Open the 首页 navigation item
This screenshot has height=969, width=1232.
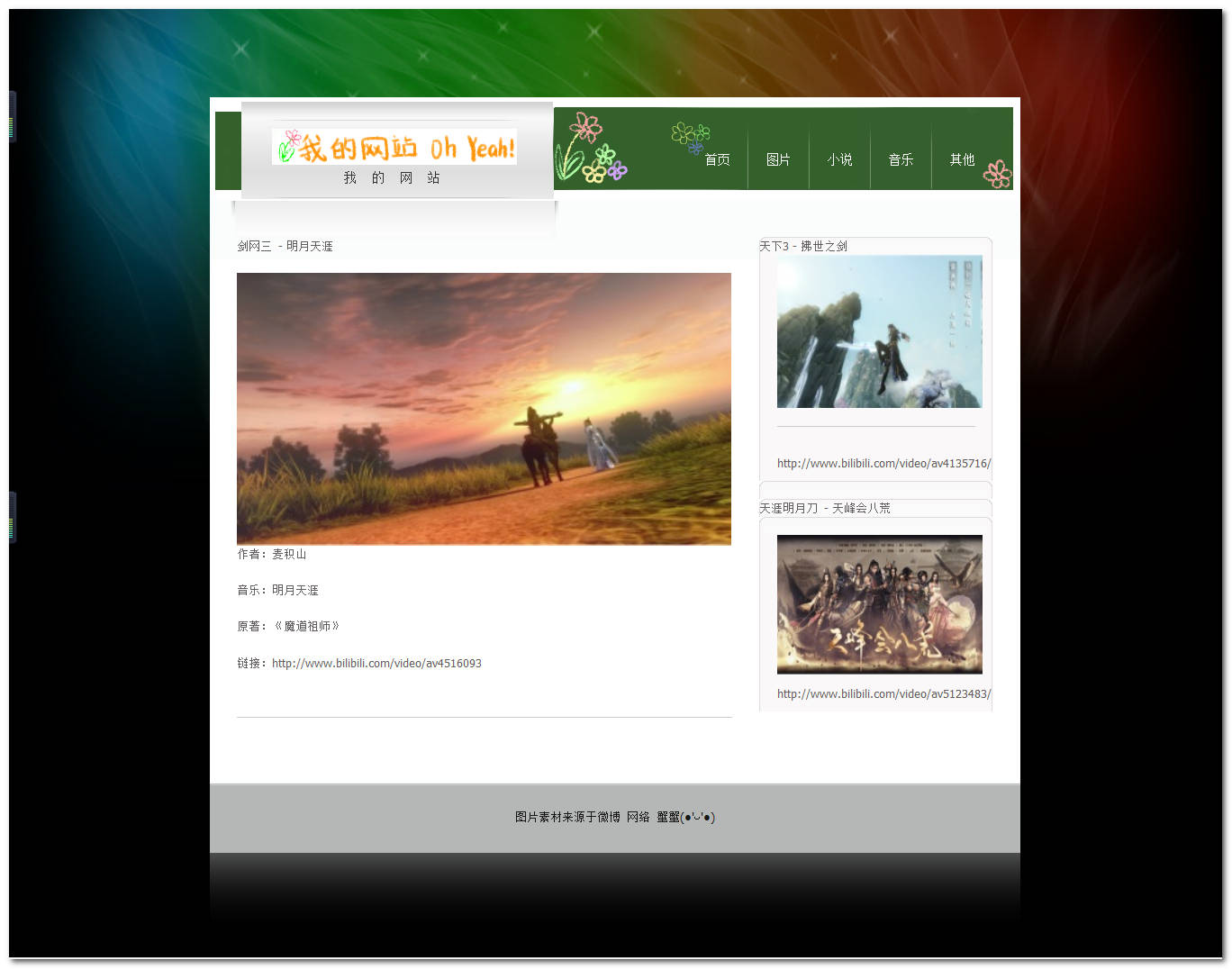pos(717,159)
